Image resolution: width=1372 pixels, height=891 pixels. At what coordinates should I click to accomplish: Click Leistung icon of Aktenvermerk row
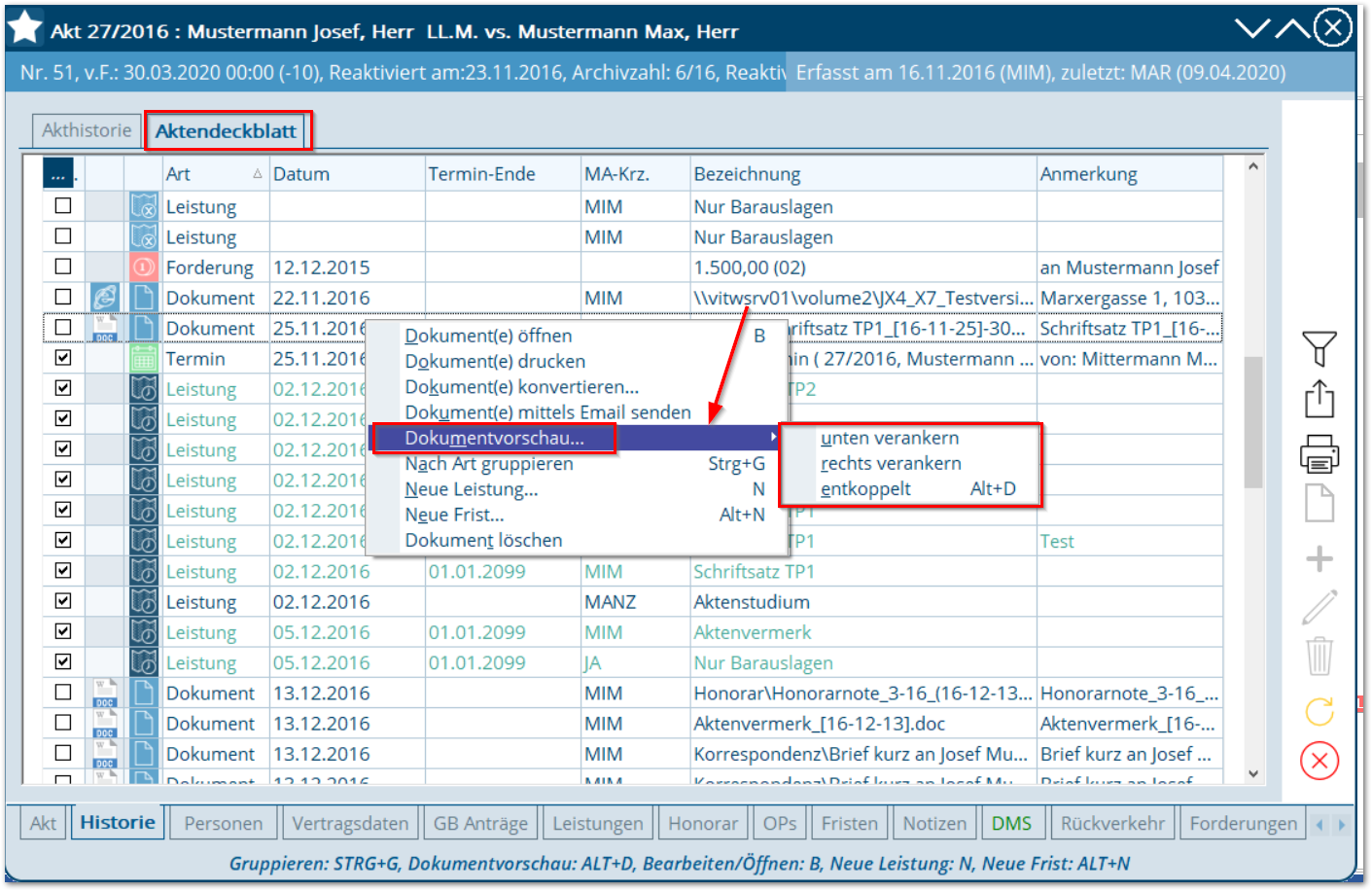(144, 631)
